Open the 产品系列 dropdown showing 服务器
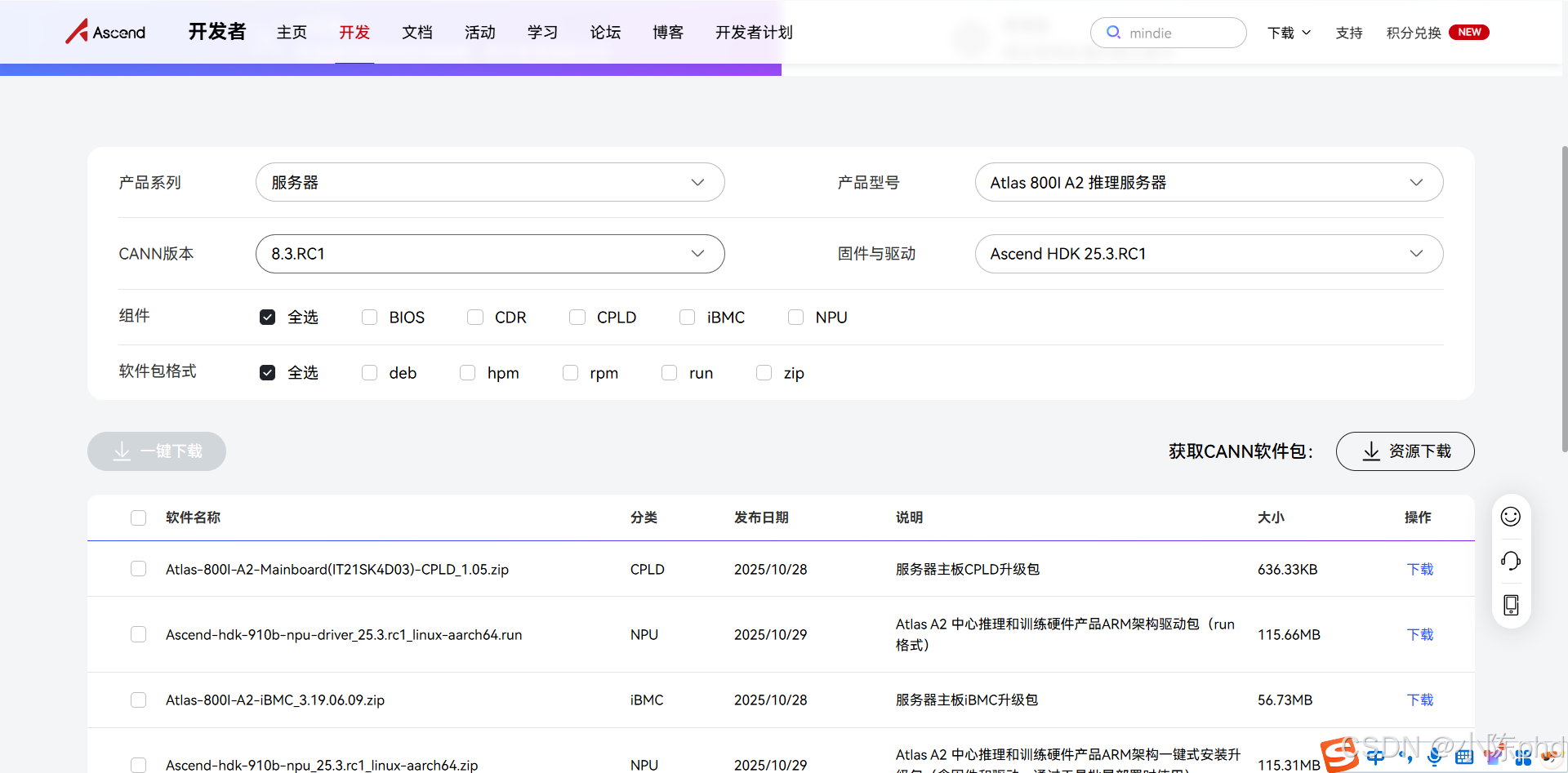Screen dimensions: 1568x773 click(490, 182)
